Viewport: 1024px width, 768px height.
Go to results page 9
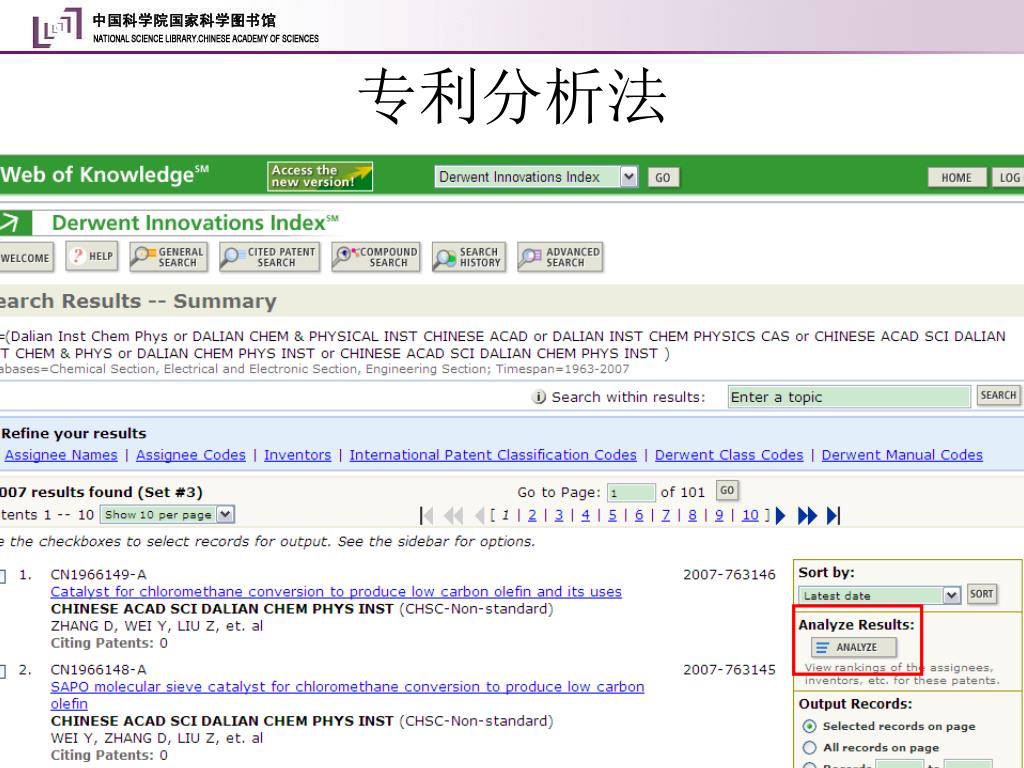tap(719, 515)
